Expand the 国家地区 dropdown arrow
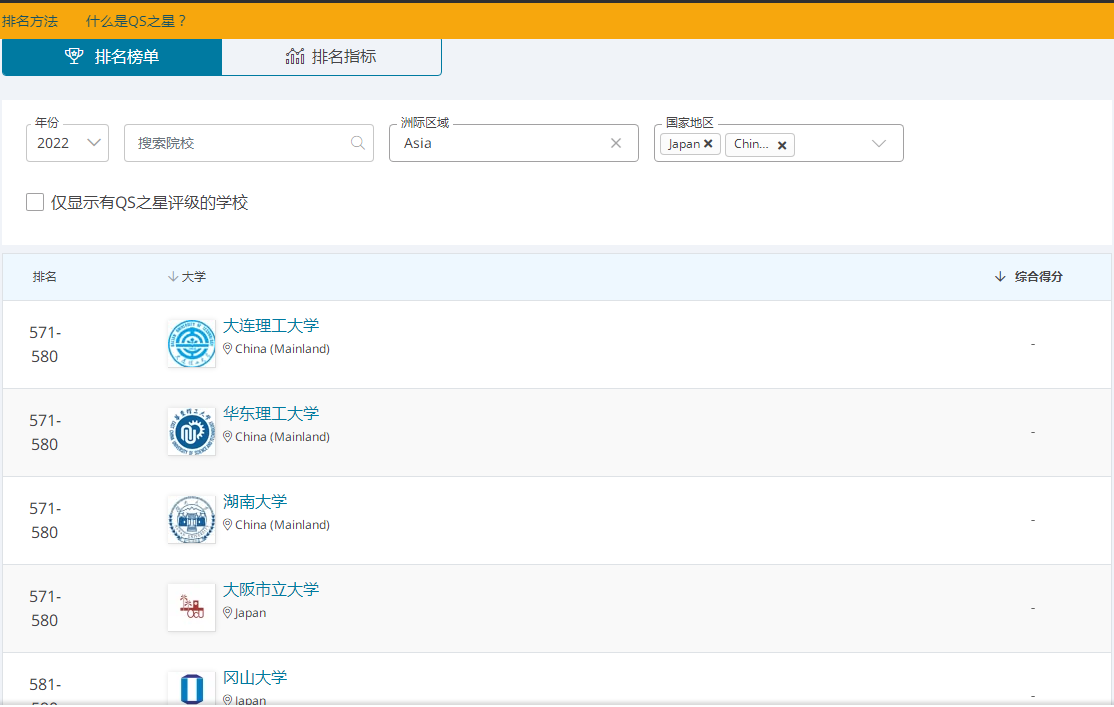 click(879, 144)
